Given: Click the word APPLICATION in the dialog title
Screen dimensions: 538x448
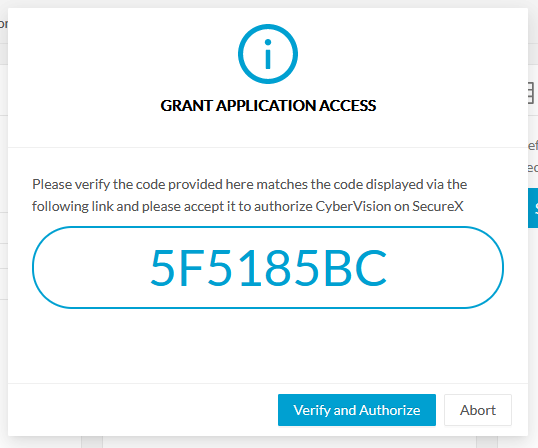Looking at the screenshot, I should (x=267, y=105).
